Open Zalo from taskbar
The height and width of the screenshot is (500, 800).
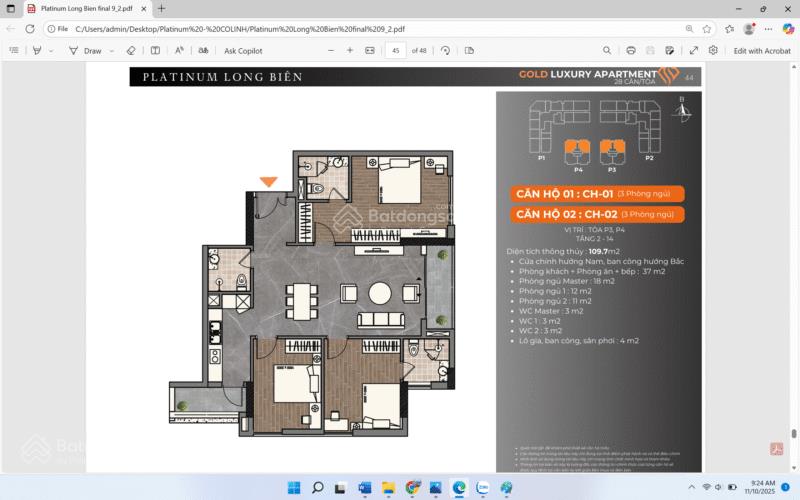483,488
